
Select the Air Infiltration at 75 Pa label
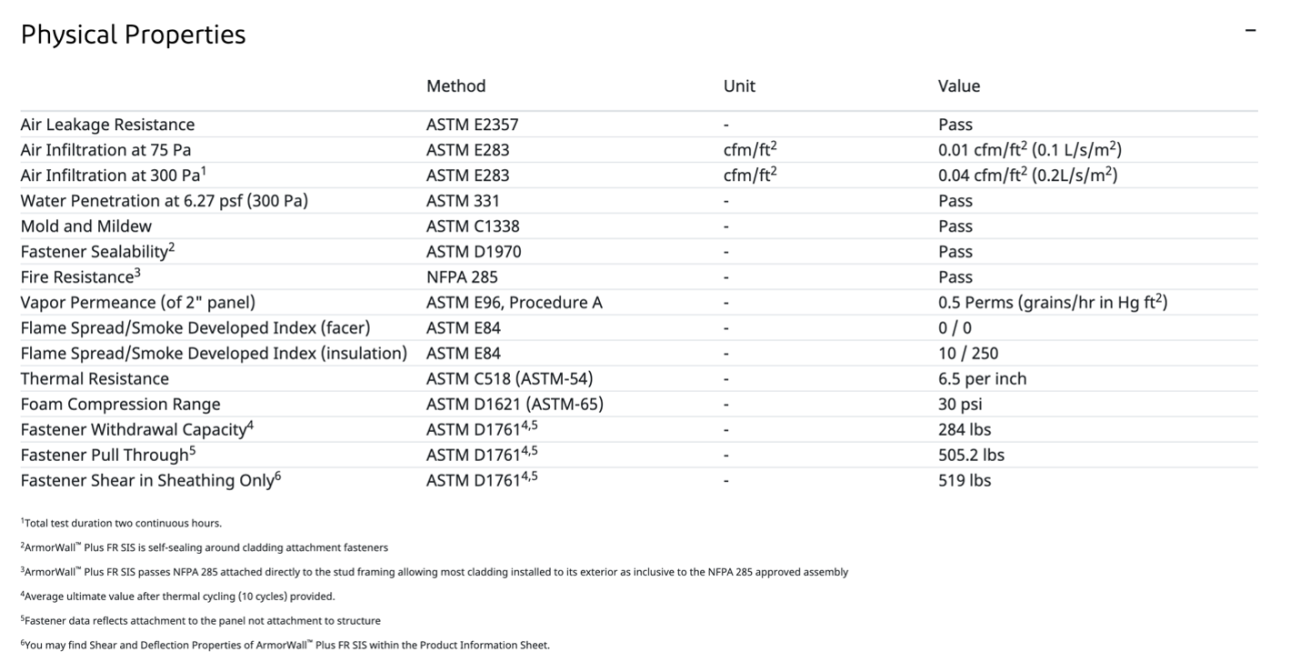coord(106,150)
